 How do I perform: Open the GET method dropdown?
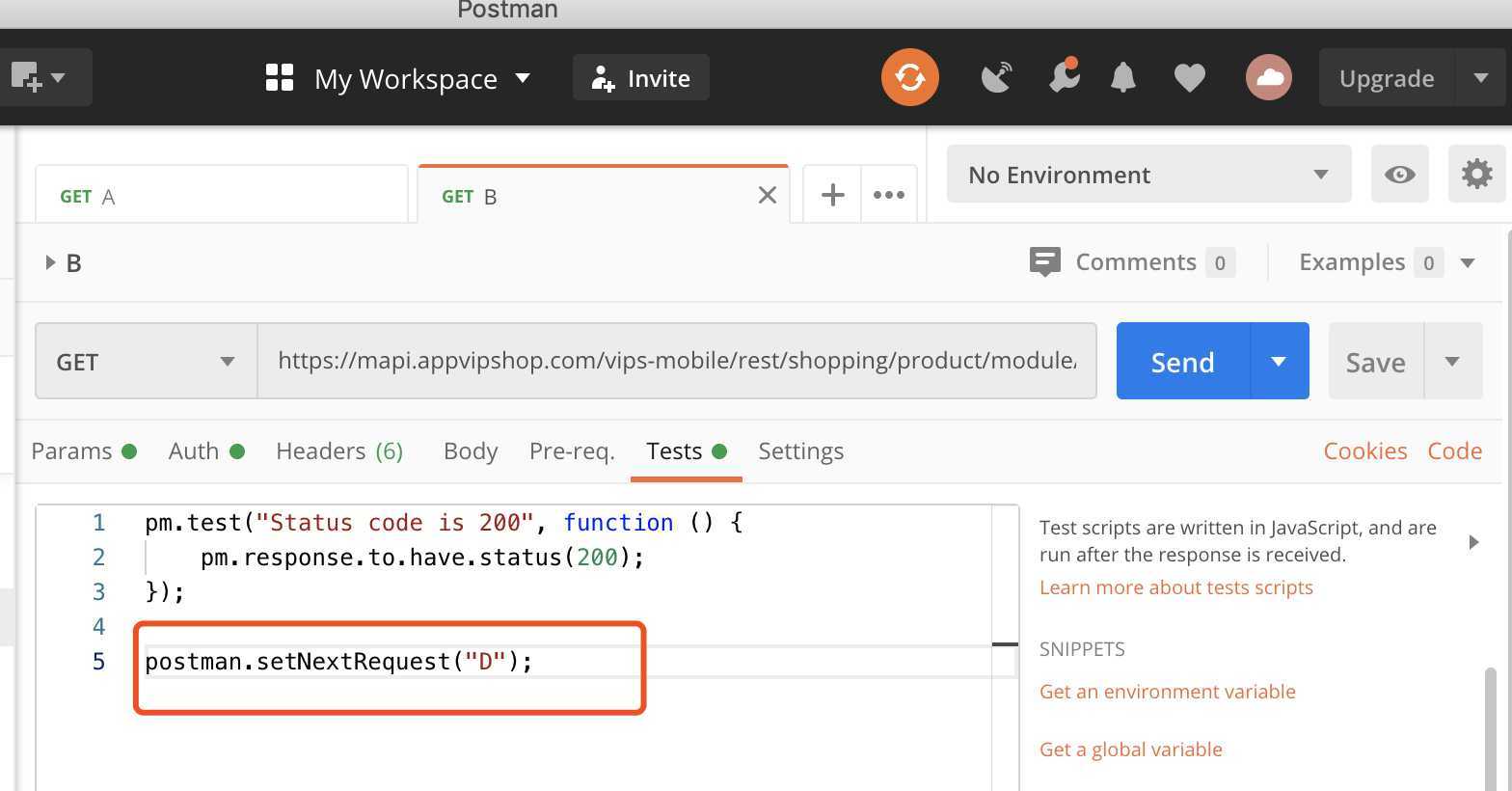click(147, 362)
